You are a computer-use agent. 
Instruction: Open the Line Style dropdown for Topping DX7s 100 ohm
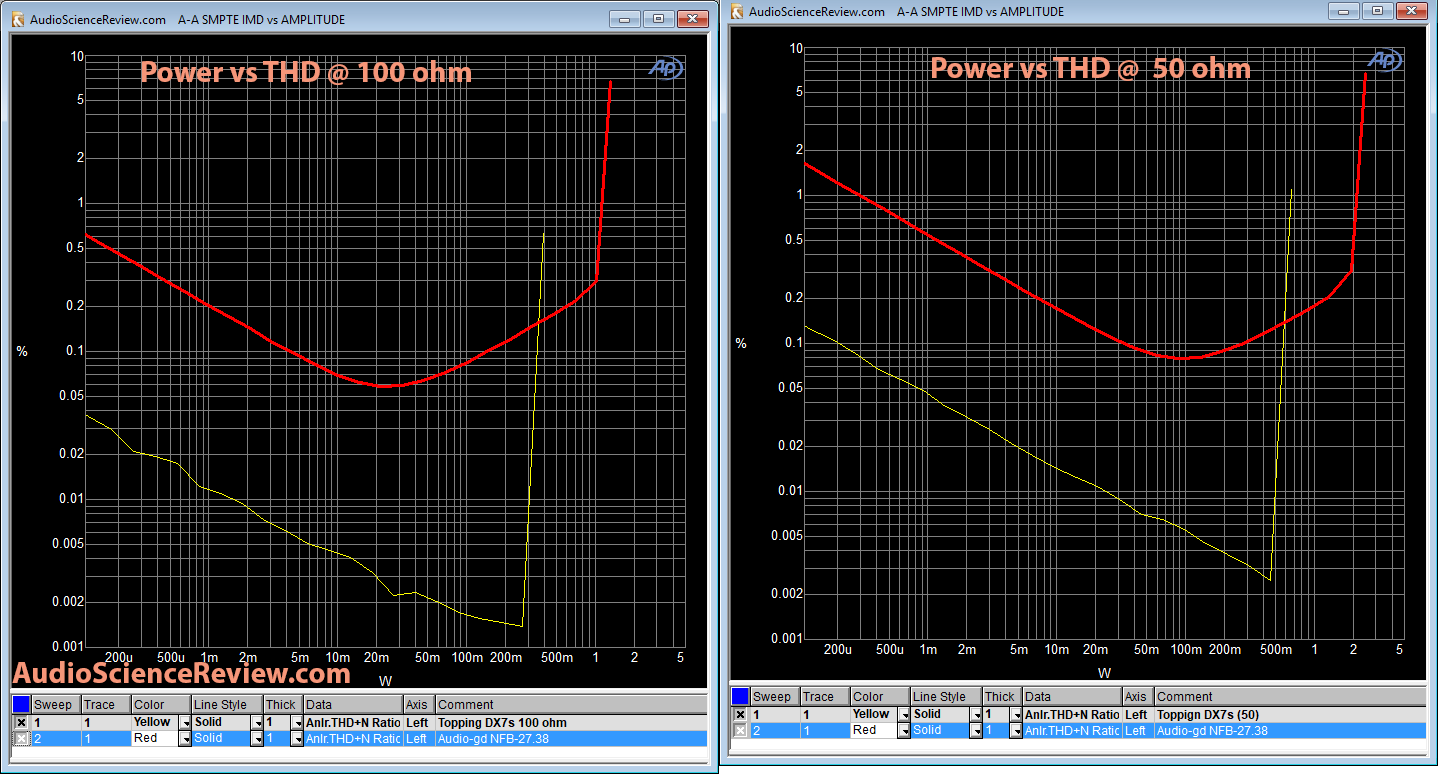tap(257, 722)
